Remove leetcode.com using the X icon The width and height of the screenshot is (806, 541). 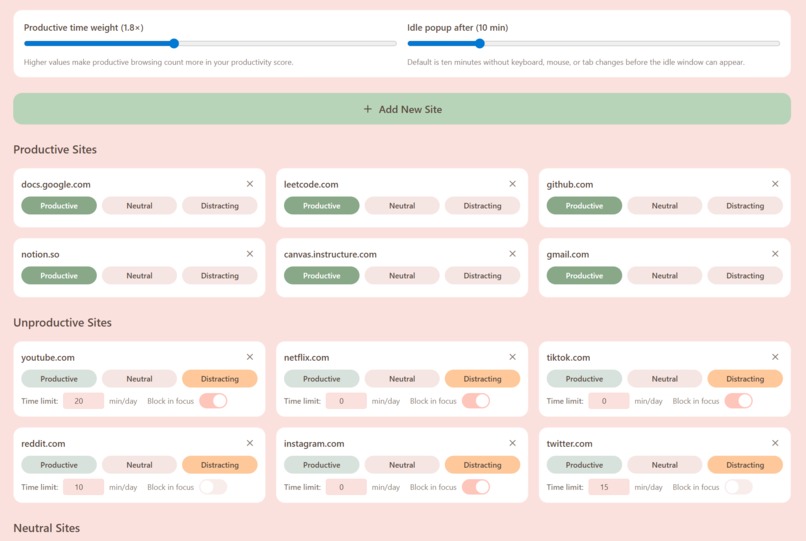point(512,184)
